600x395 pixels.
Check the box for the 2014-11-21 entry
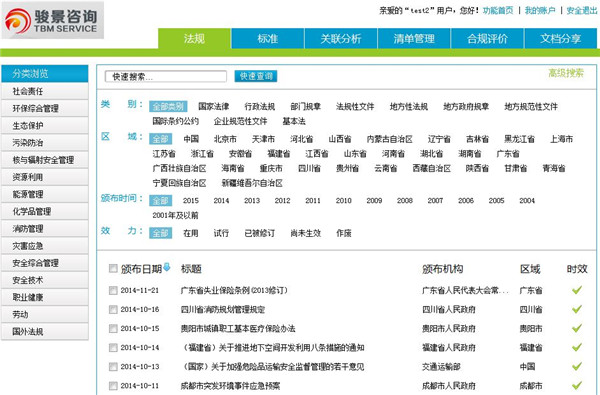pyautogui.click(x=113, y=291)
